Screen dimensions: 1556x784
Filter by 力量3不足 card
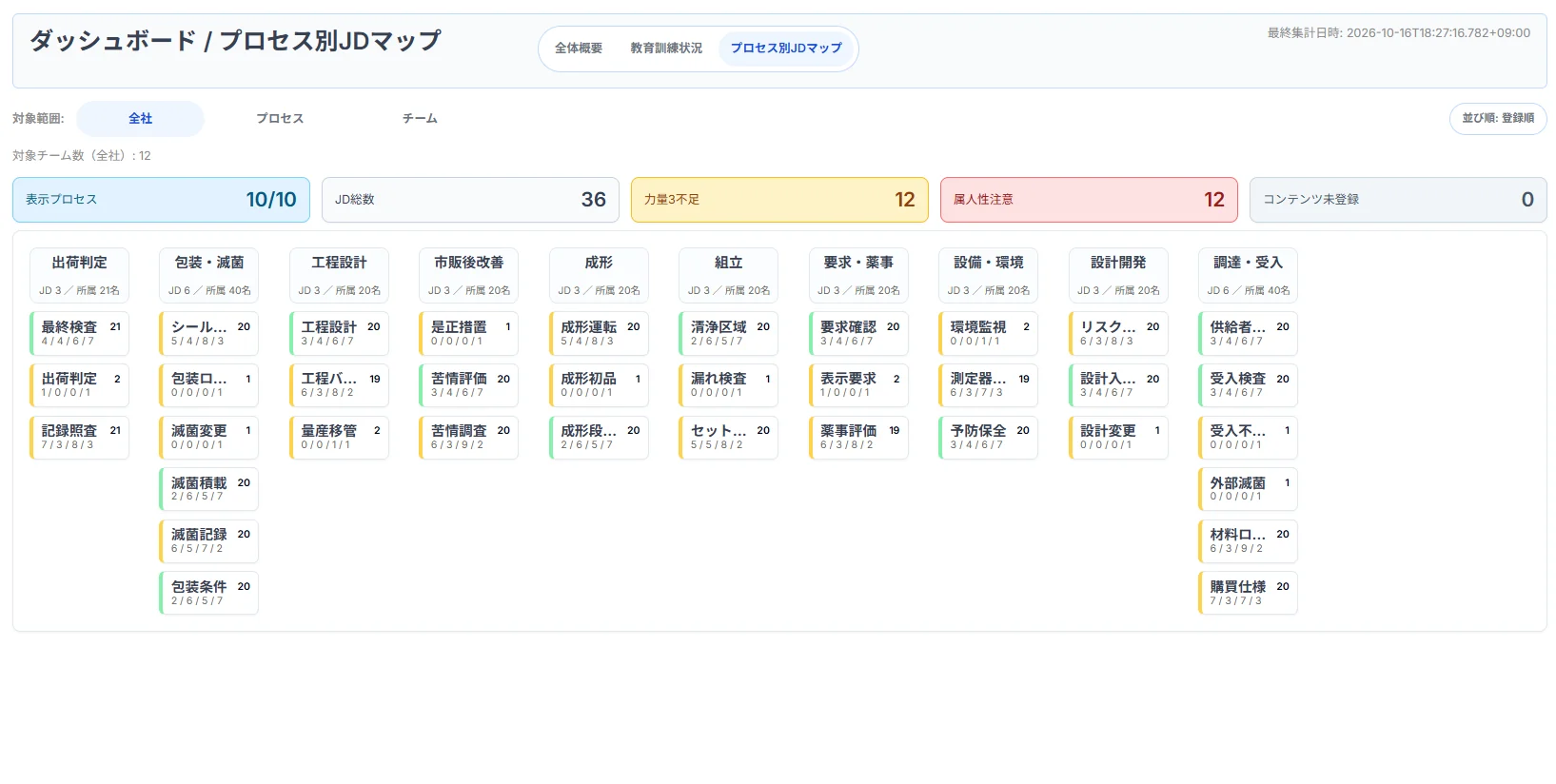tap(779, 200)
